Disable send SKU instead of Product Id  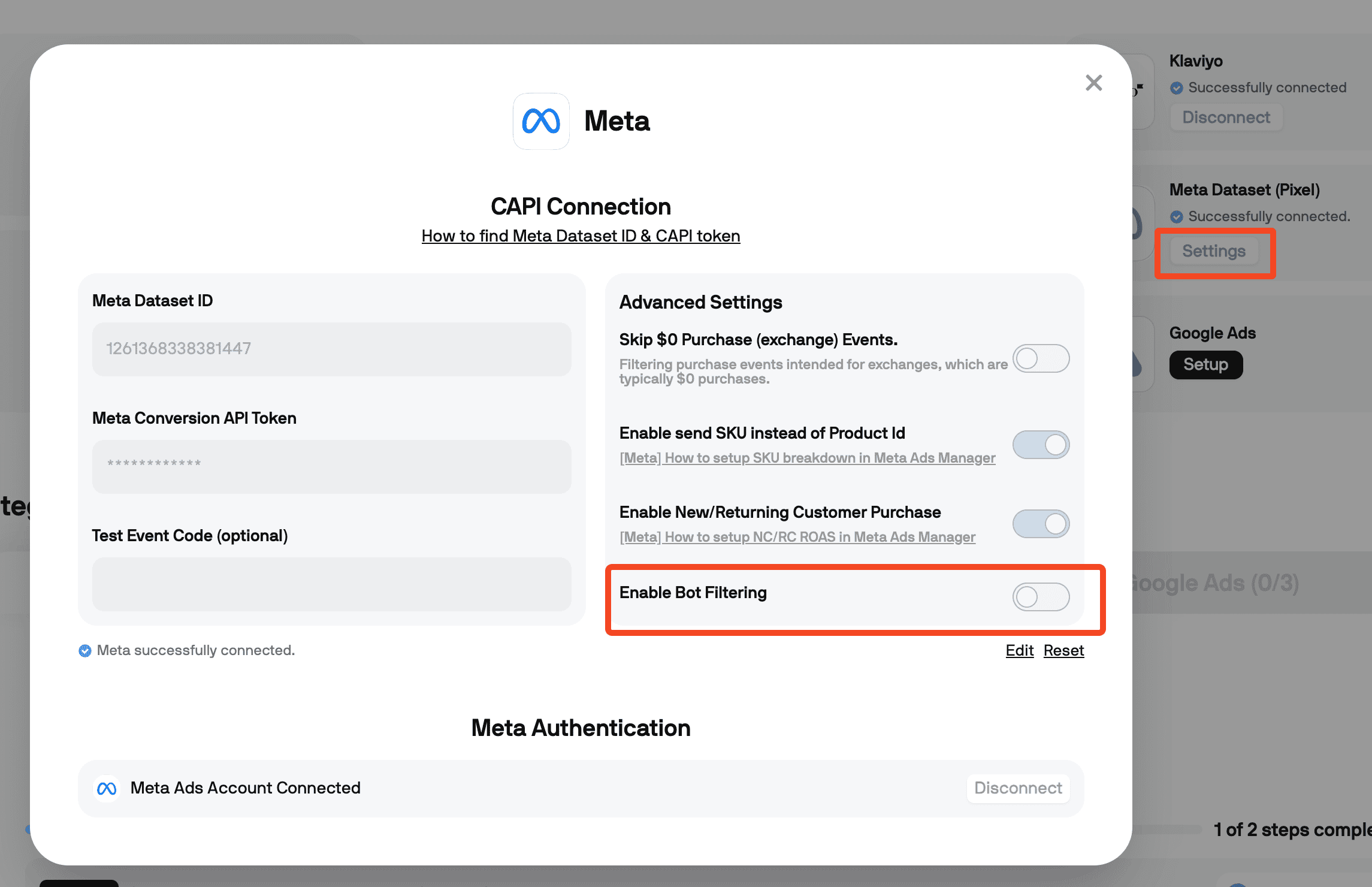(1041, 445)
